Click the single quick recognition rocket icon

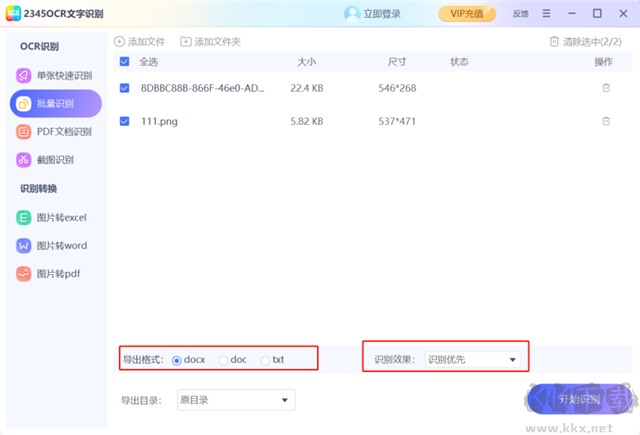24,75
